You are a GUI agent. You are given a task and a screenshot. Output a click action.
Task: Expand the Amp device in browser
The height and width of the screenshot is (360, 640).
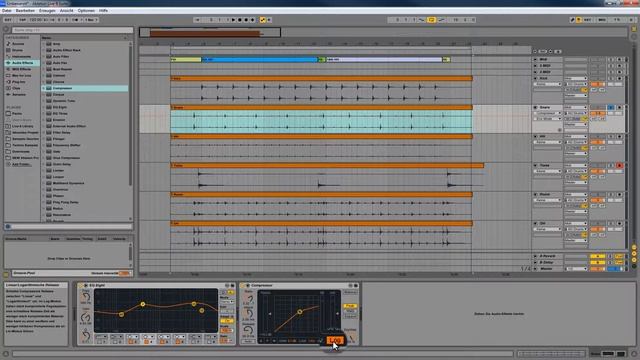coord(43,44)
